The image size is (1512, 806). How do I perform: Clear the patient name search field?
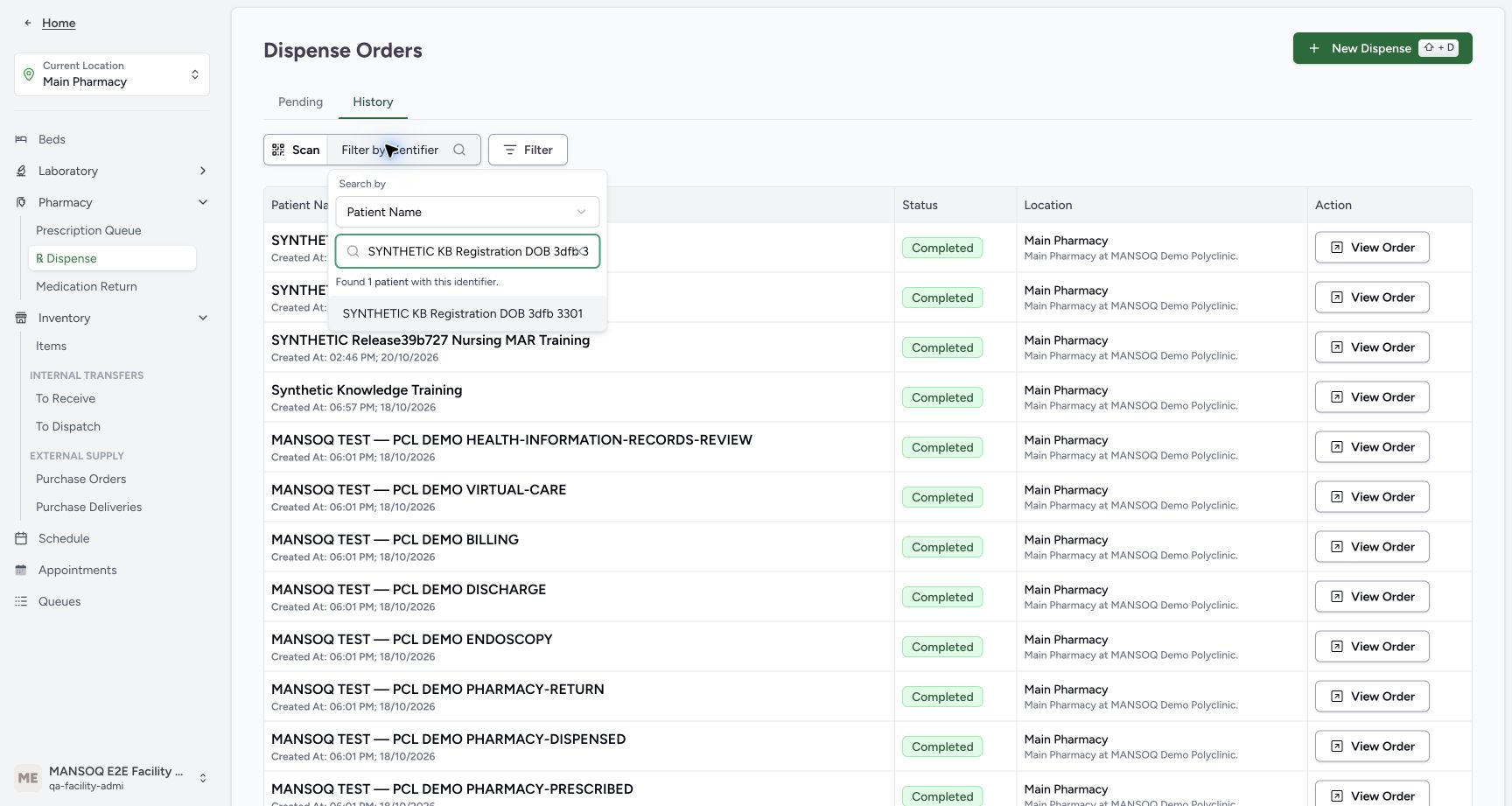click(581, 251)
